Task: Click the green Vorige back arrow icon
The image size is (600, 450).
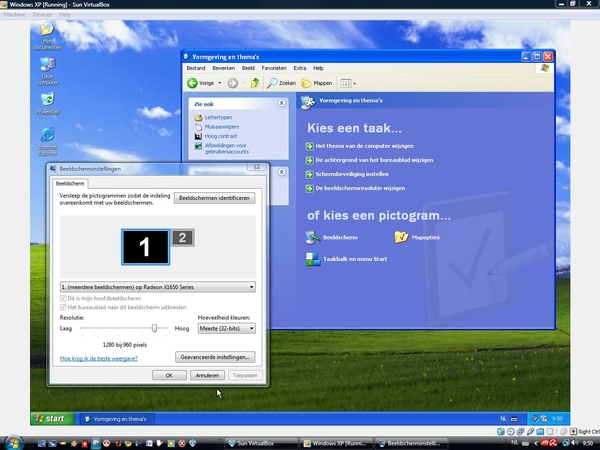Action: pyautogui.click(x=192, y=83)
